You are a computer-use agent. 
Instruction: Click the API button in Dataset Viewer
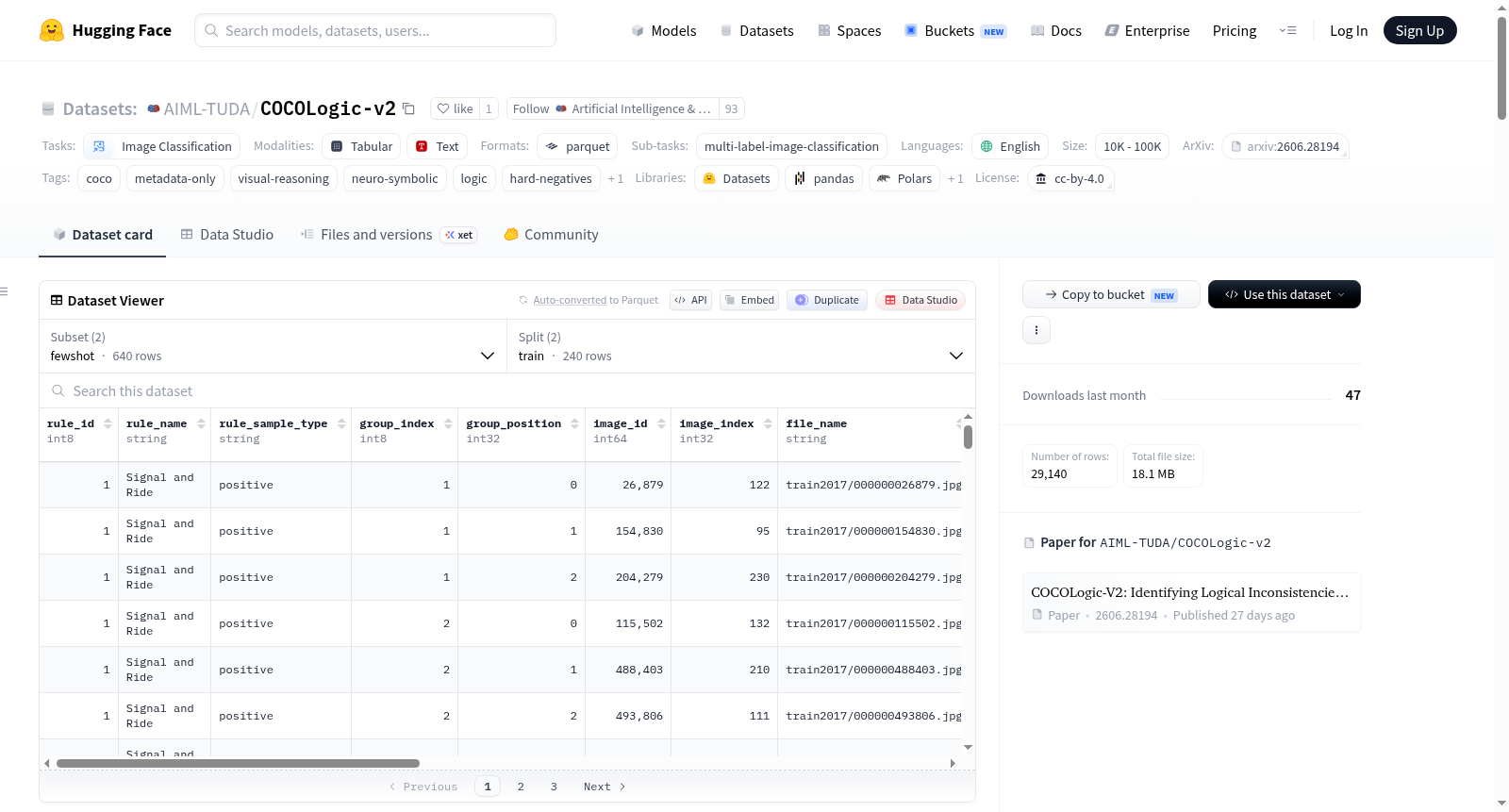690,300
